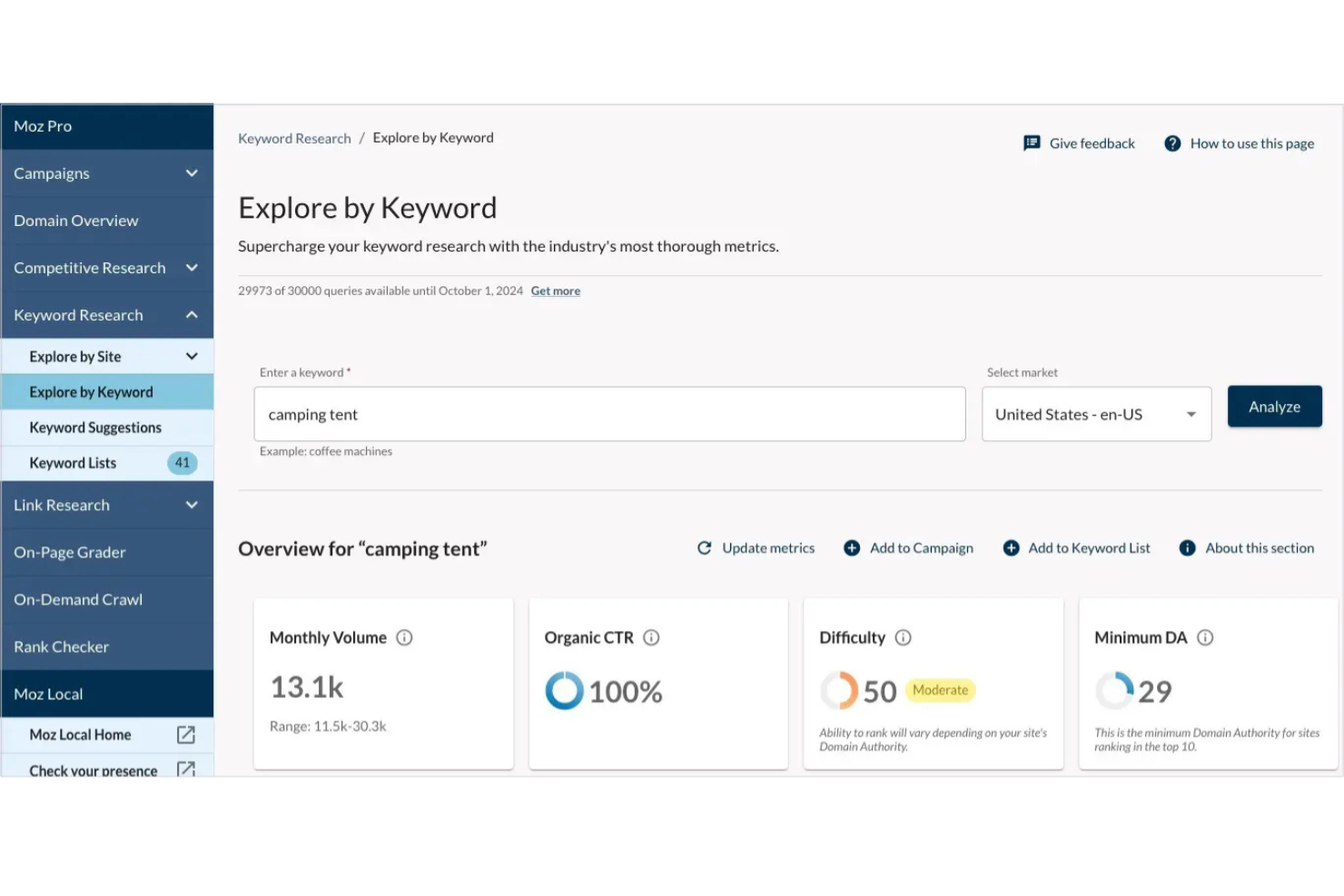The height and width of the screenshot is (896, 1344).
Task: Click the Get more queries link
Action: (x=556, y=291)
